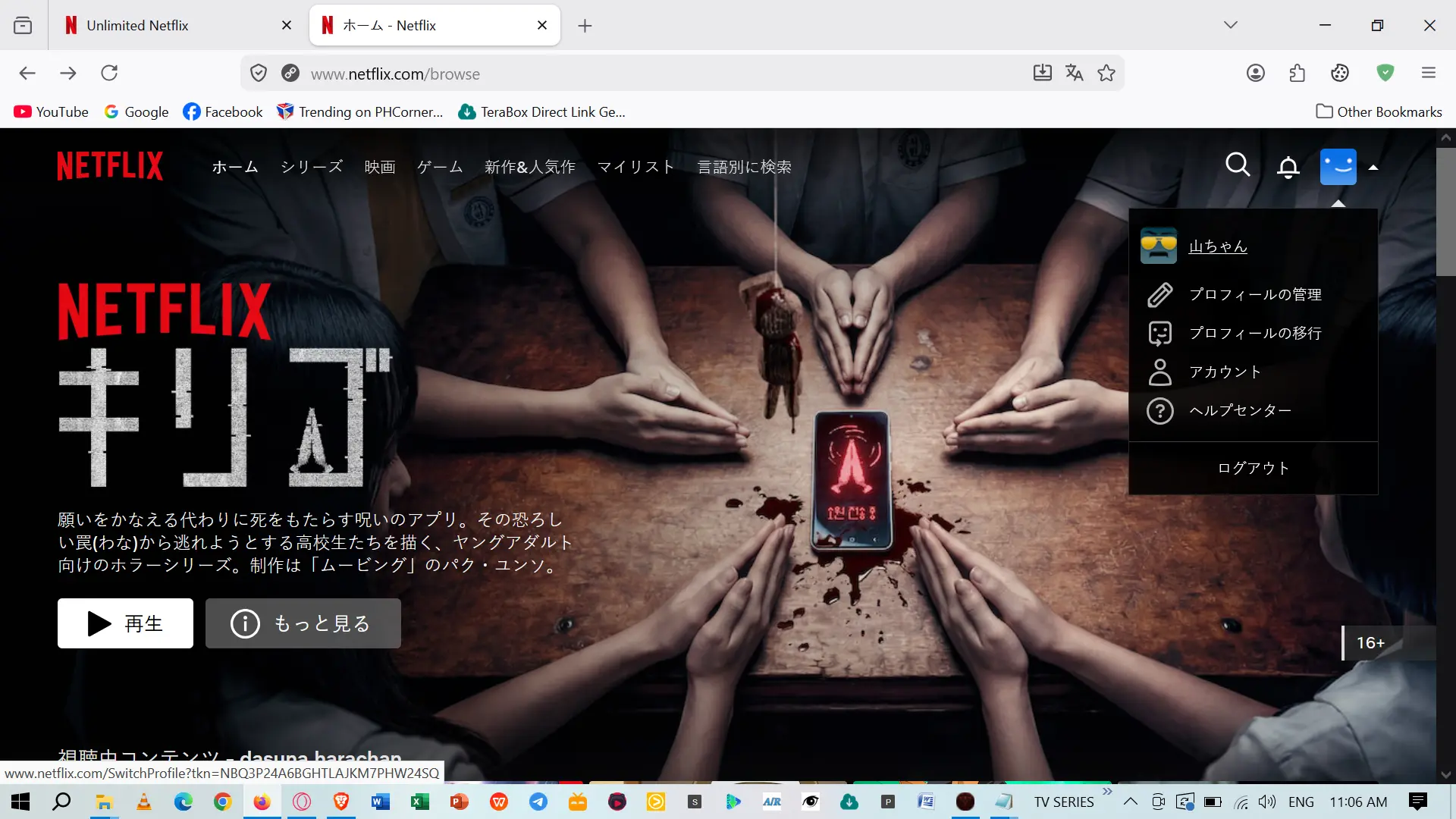Open the Facebook bookmark
This screenshot has height=819, width=1456.
223,112
